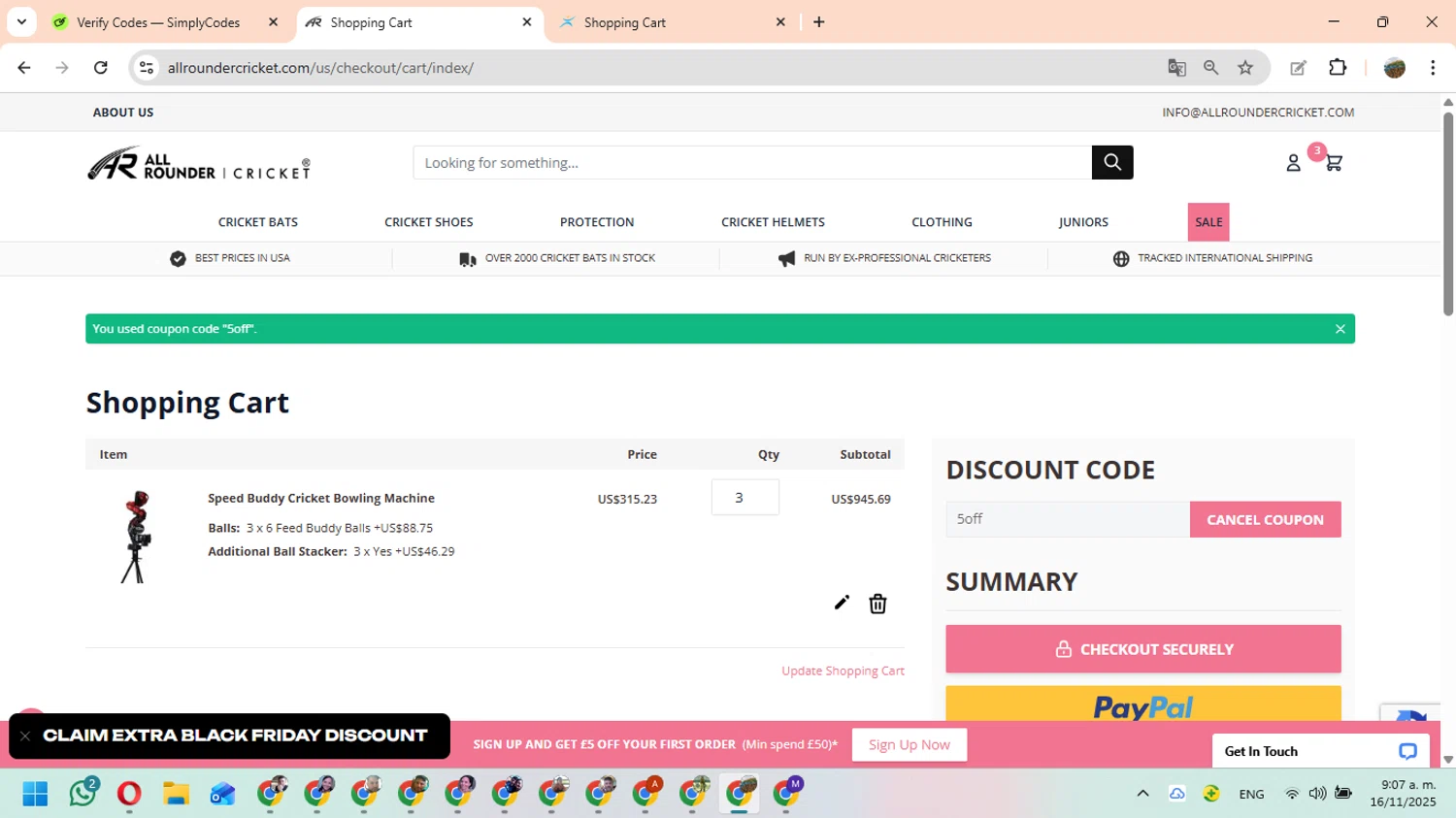Image resolution: width=1456 pixels, height=818 pixels.
Task: Open the Chrome profile avatar
Action: pos(1395,68)
